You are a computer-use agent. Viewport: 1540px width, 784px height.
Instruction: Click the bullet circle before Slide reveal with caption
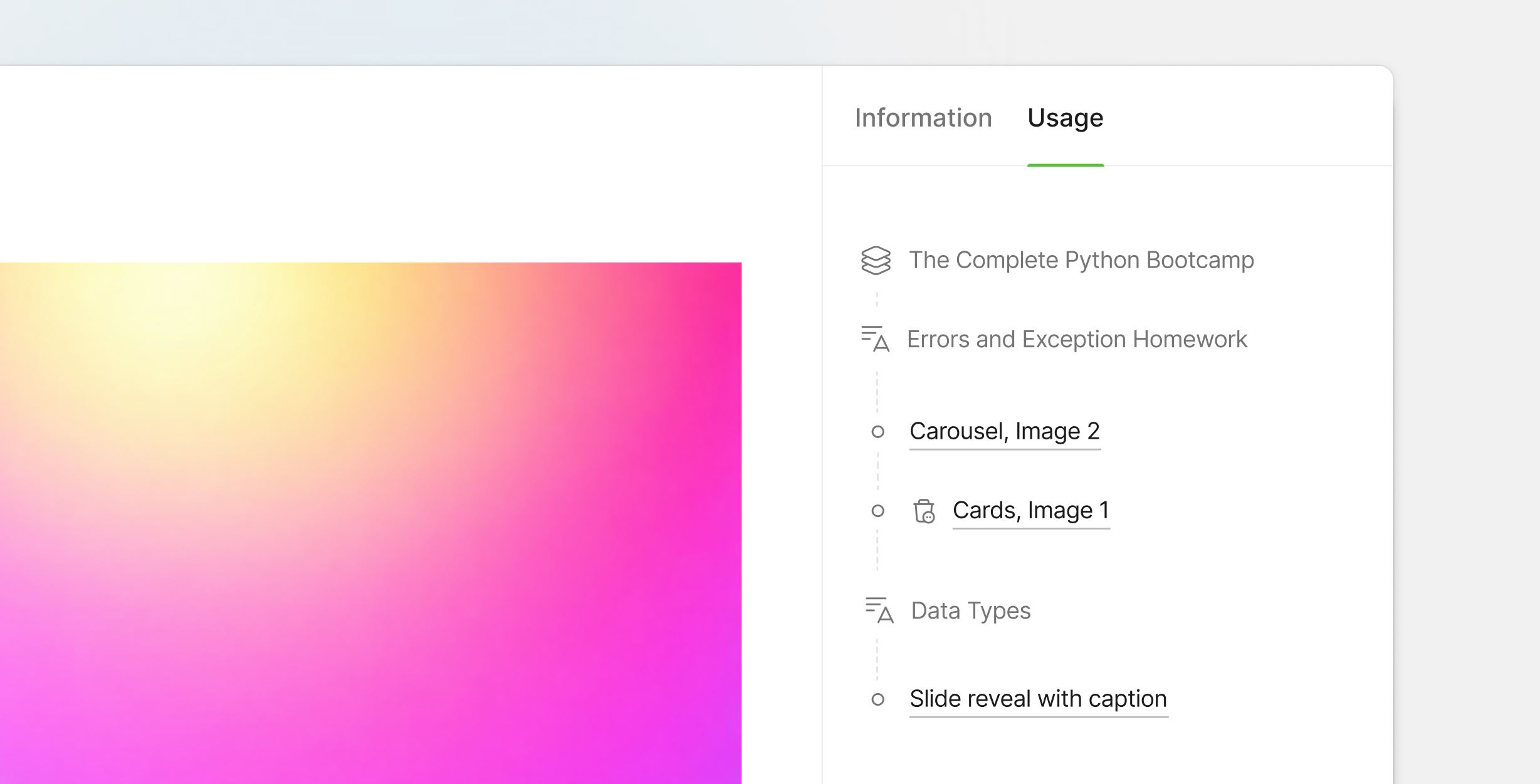[x=877, y=699]
